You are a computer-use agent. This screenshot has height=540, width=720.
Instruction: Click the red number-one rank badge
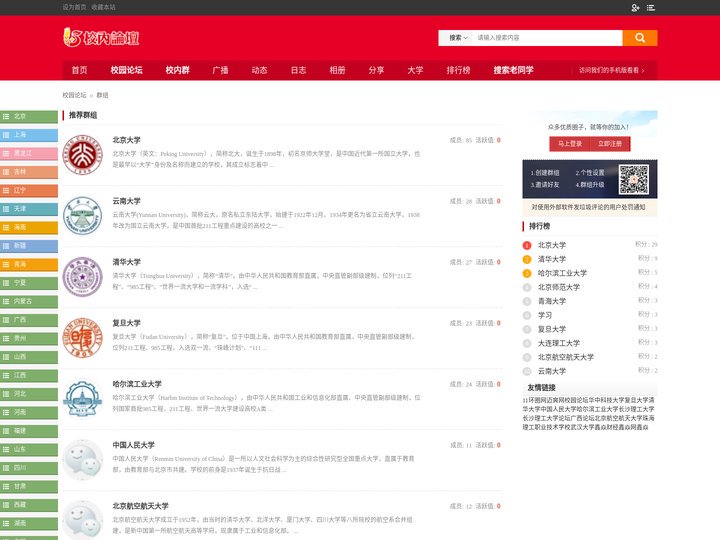[527, 245]
